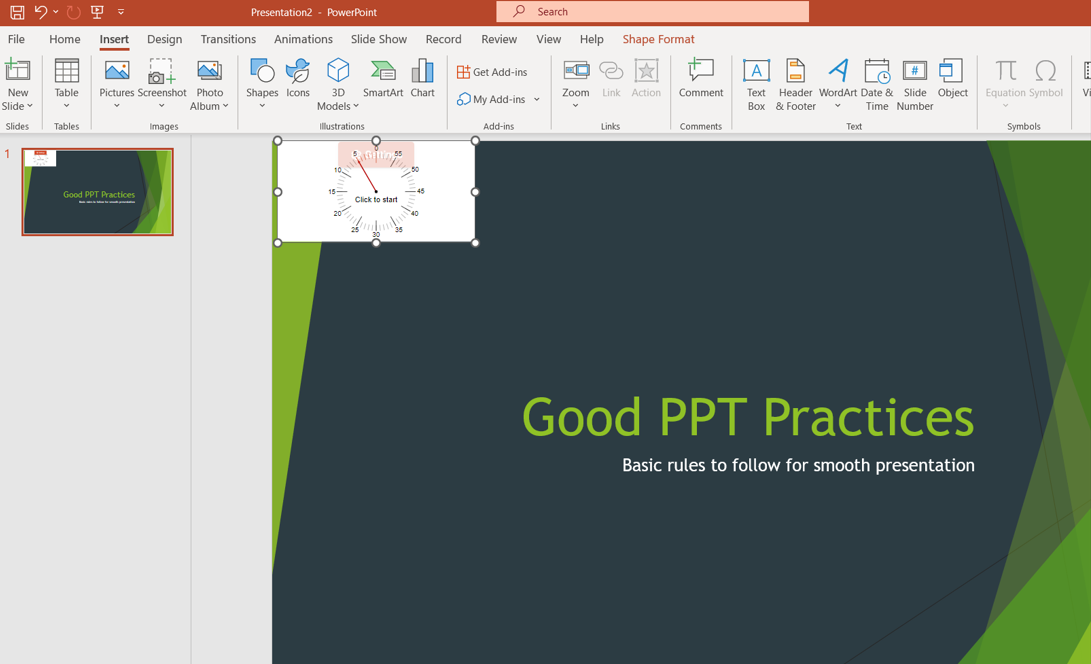Viewport: 1091px width, 664px height.
Task: Open the Header & Footer dialog
Action: coord(795,84)
